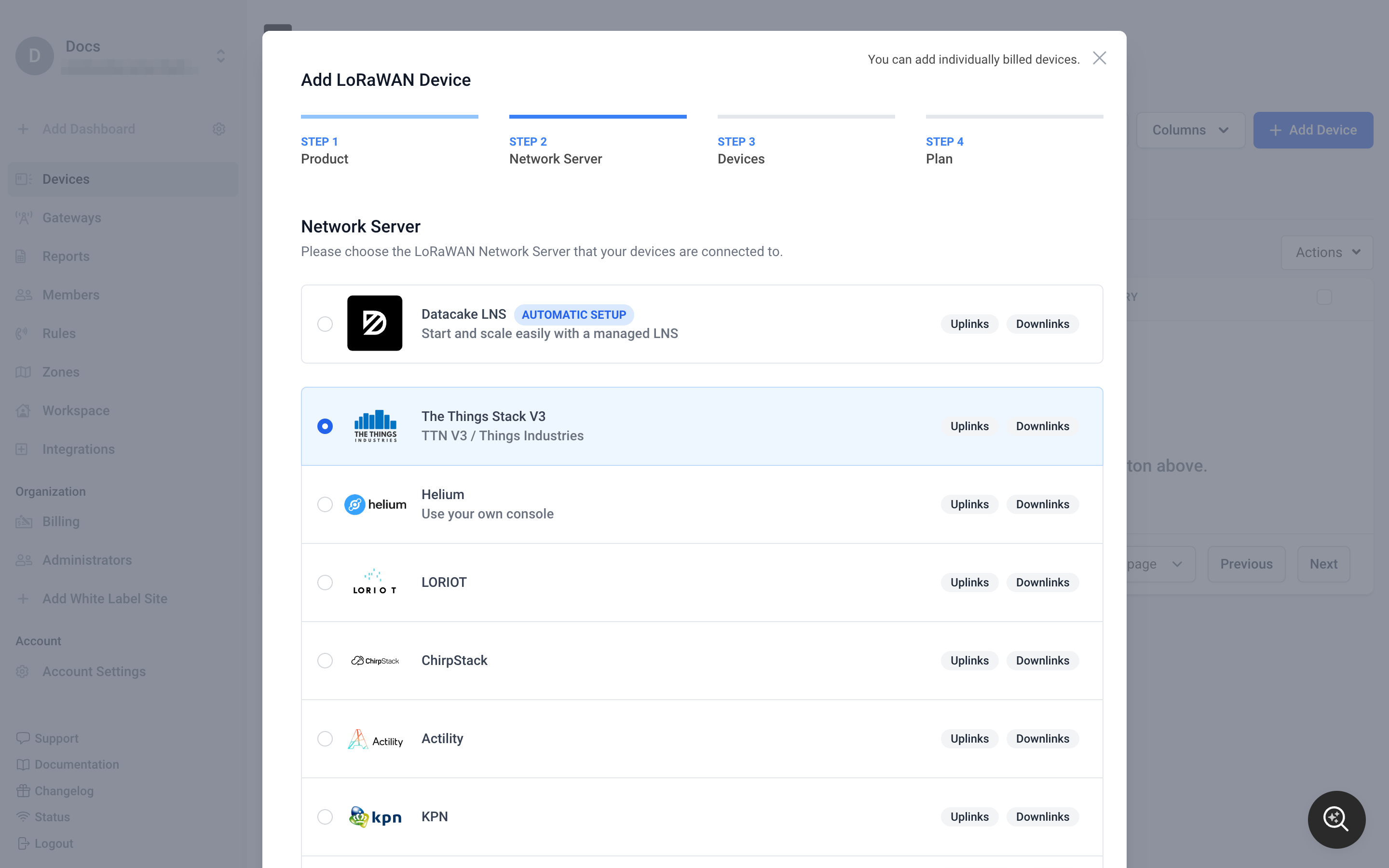Screen dimensions: 1389x868
Task: Select the Helium network server row
Action: pos(701,504)
